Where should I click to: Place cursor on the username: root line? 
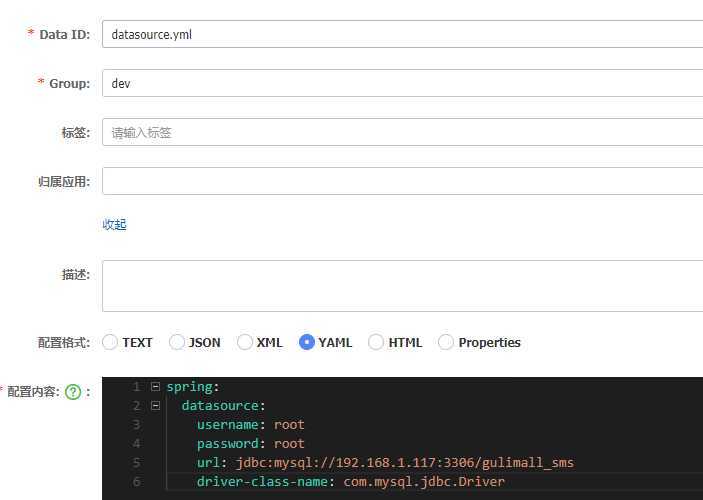[x=250, y=424]
